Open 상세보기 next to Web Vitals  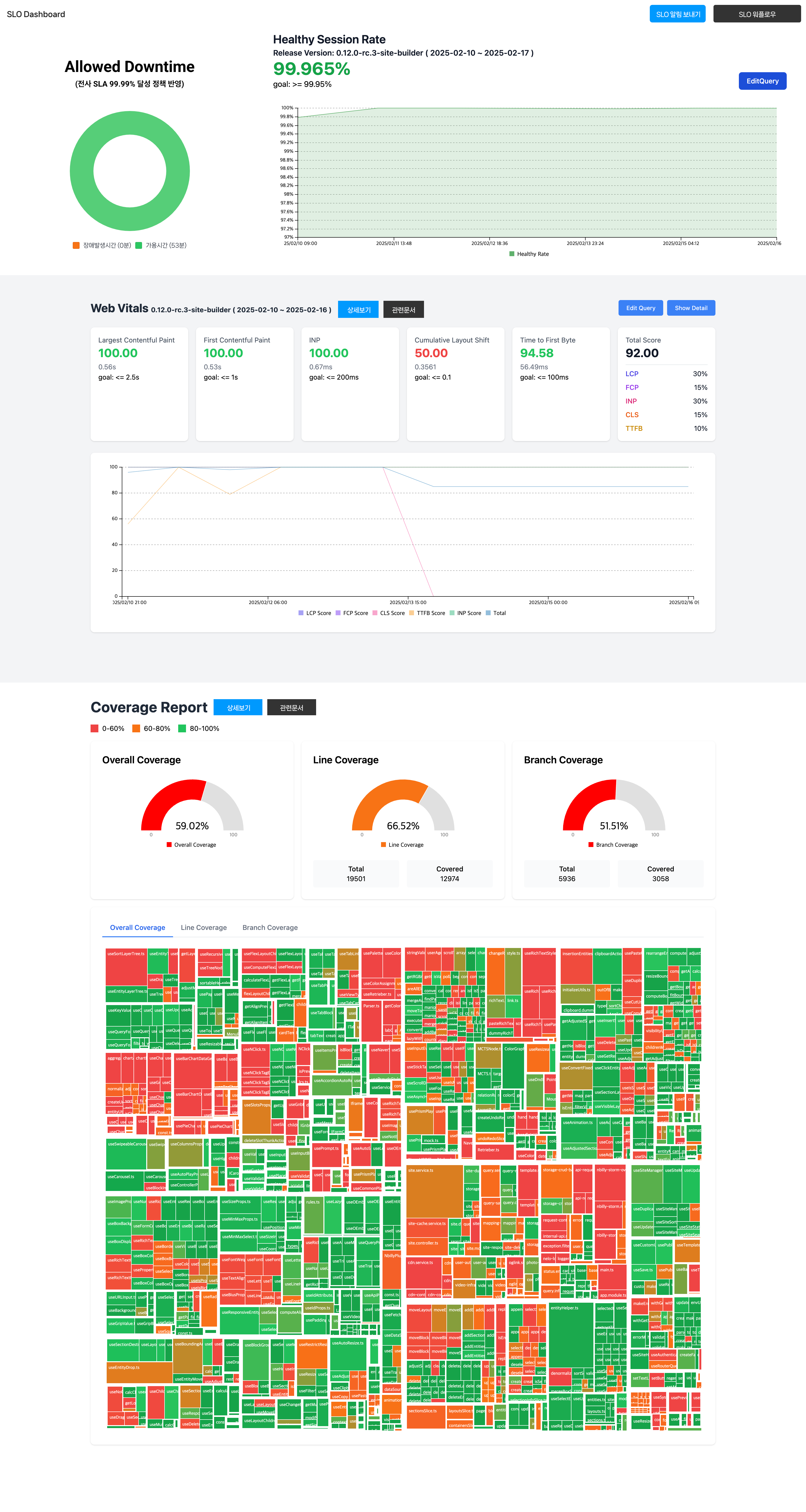coord(358,309)
